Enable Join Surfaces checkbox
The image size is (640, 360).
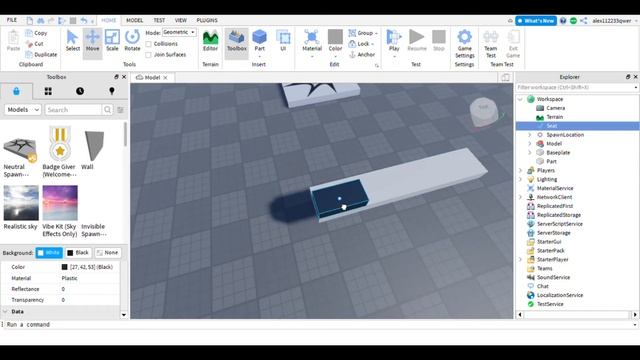coord(149,54)
